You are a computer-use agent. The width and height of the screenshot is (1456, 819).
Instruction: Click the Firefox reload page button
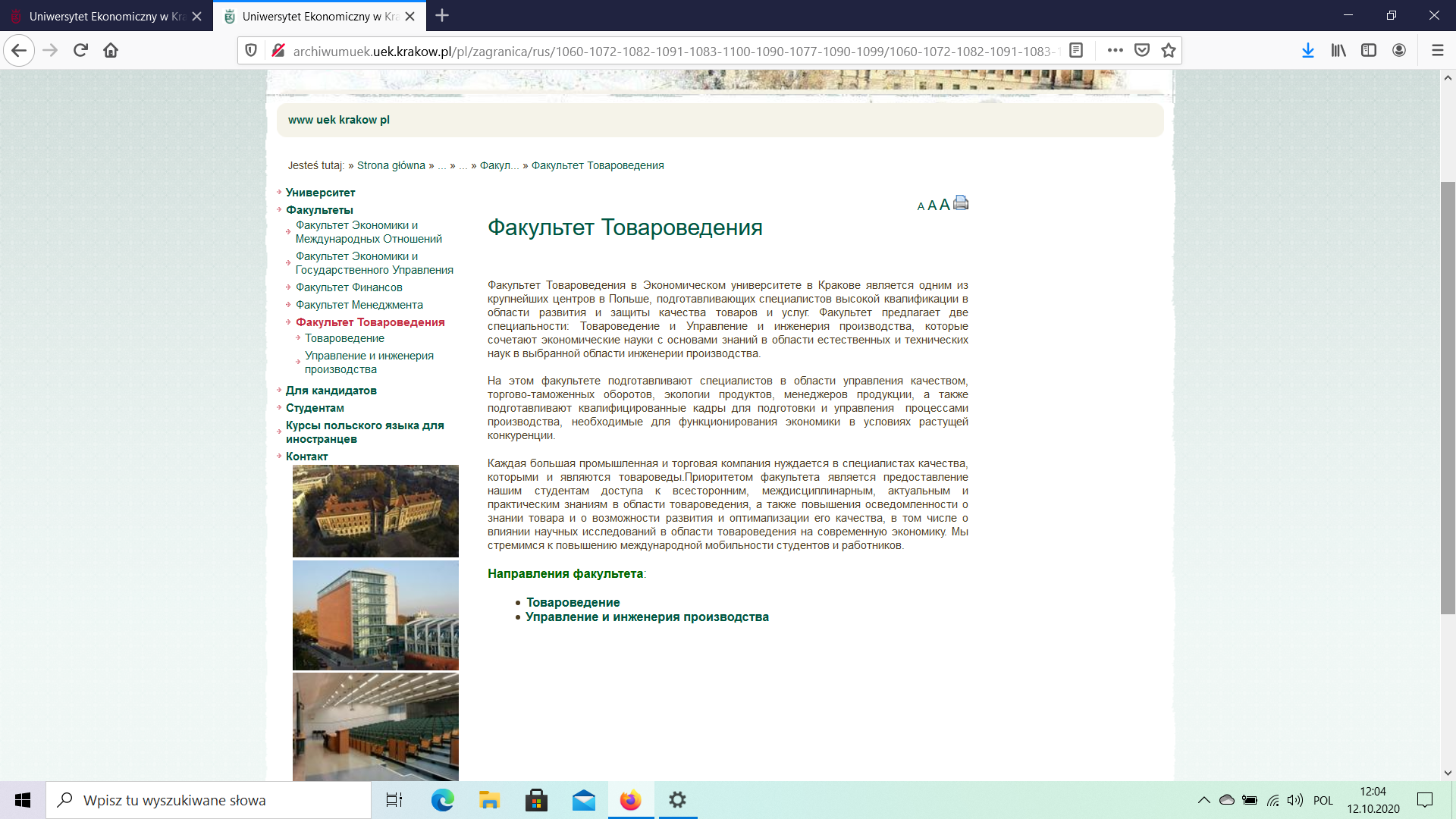(80, 51)
